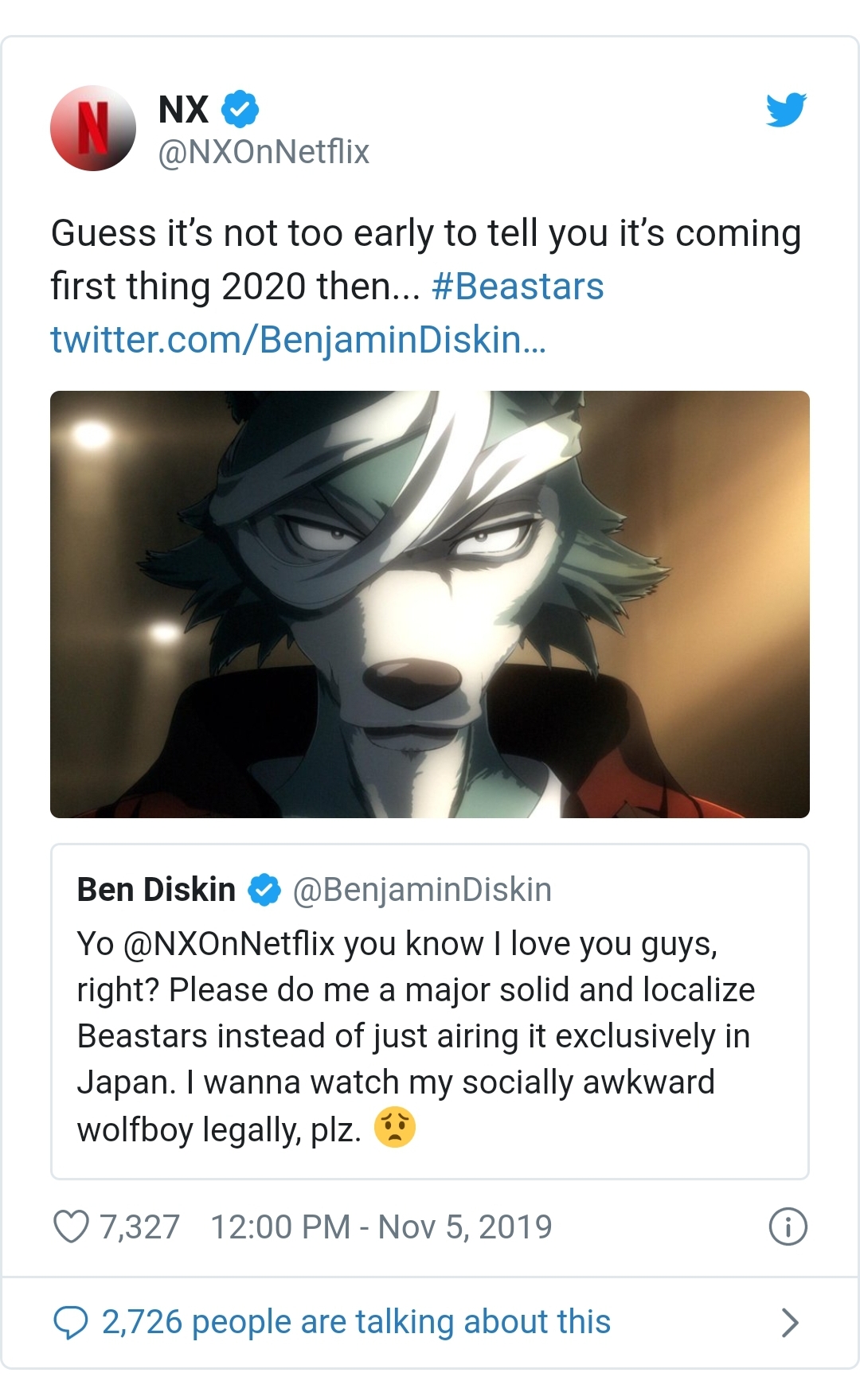Open "2,726 people are talking about this"
The height and width of the screenshot is (1400, 860).
[x=356, y=1322]
